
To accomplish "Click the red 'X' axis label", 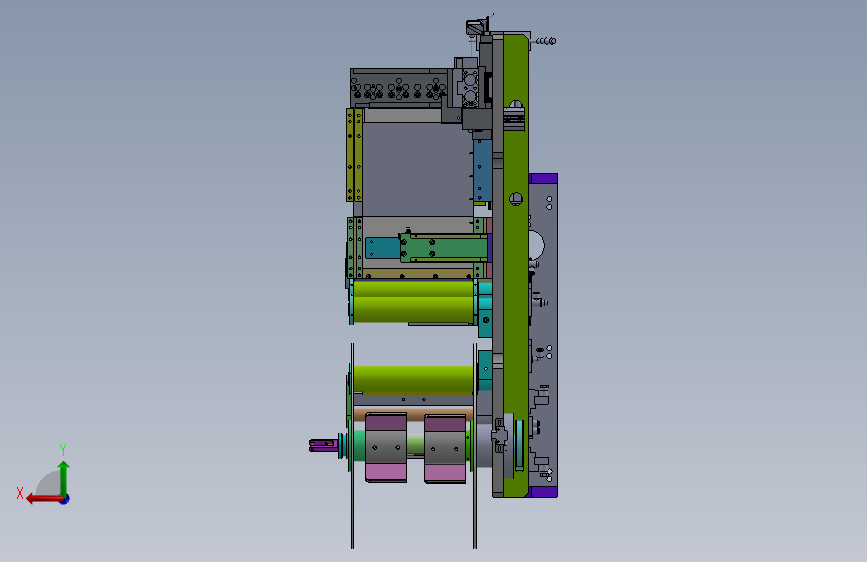I will (20, 493).
